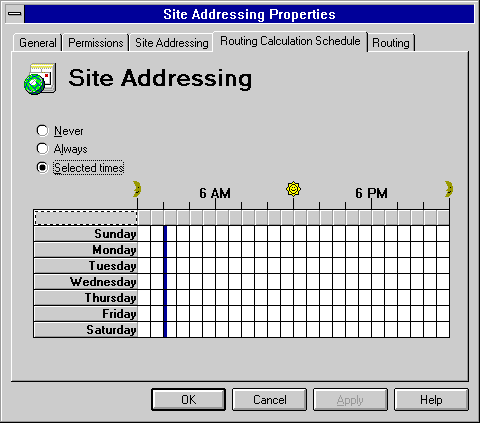Select the entire Sunday row header
The image size is (480, 423).
click(86, 234)
